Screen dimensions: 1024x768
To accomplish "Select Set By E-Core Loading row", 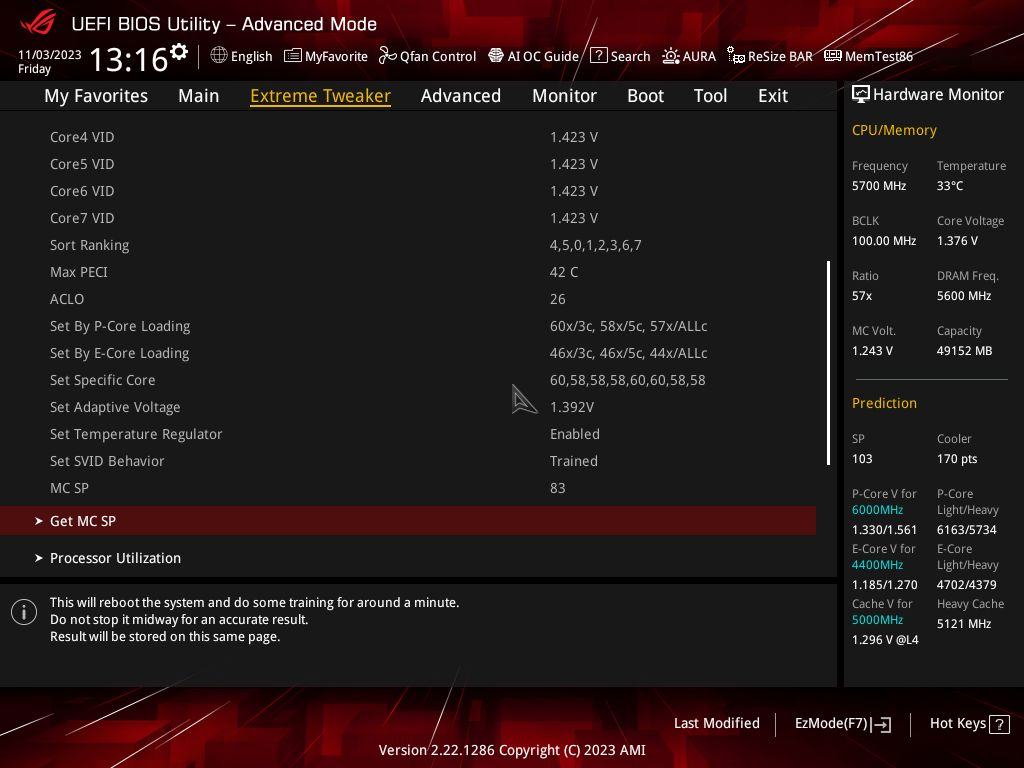I will point(408,353).
